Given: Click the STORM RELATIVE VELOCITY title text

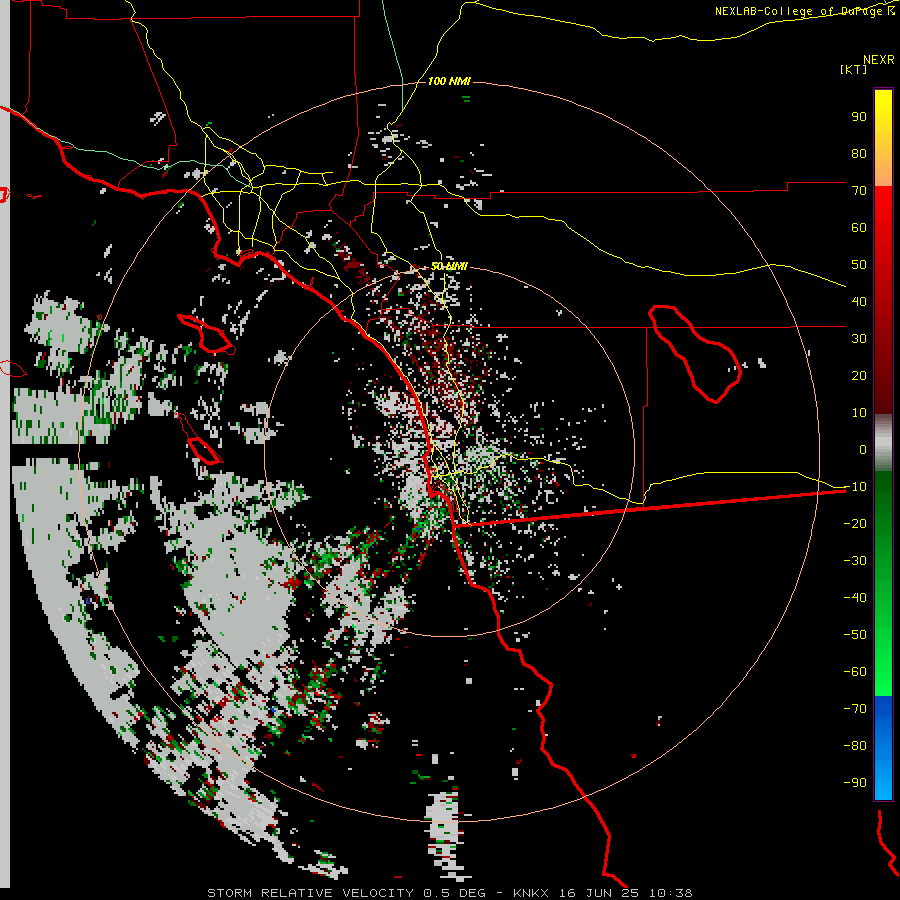Looking at the screenshot, I should (x=310, y=893).
